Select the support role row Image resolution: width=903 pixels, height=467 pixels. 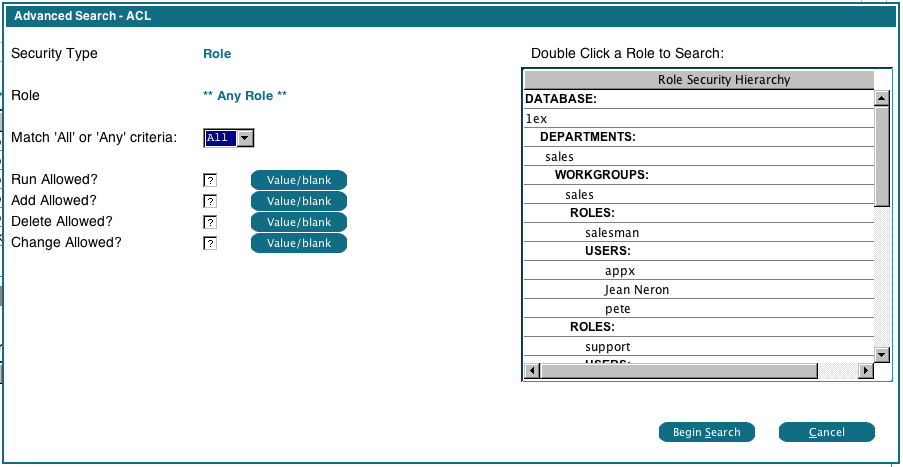tap(699, 347)
